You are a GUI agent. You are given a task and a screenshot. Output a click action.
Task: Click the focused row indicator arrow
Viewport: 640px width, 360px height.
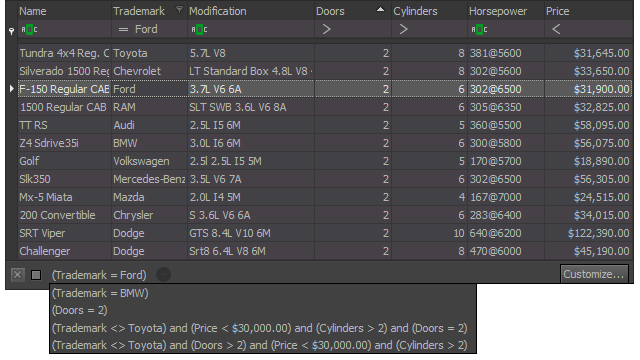pyautogui.click(x=11, y=89)
